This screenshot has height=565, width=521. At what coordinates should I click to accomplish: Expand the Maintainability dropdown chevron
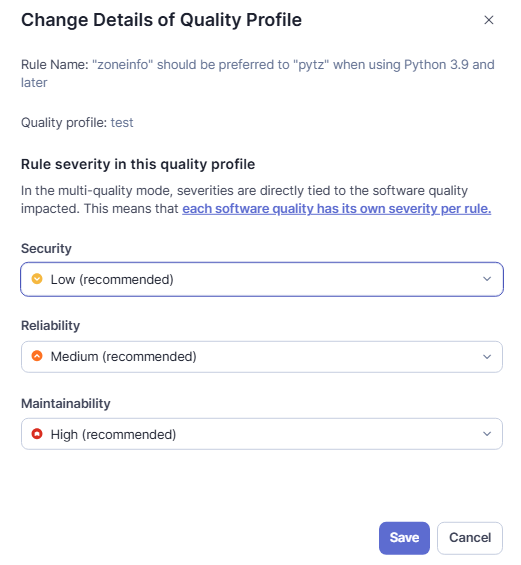click(x=487, y=434)
